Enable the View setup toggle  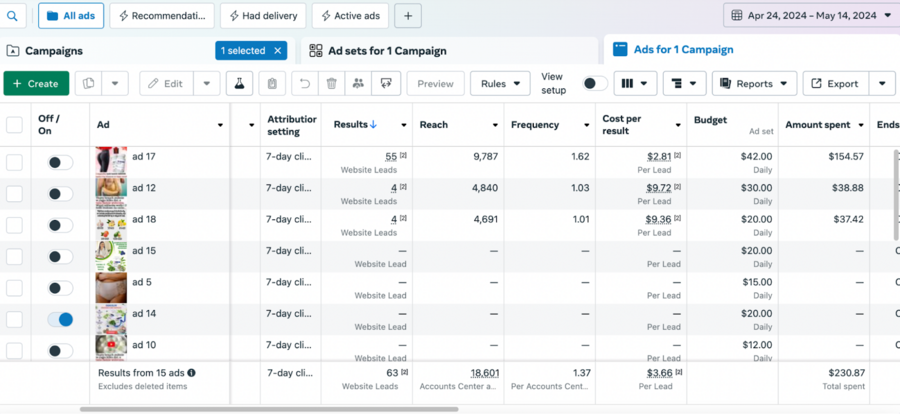[594, 84]
